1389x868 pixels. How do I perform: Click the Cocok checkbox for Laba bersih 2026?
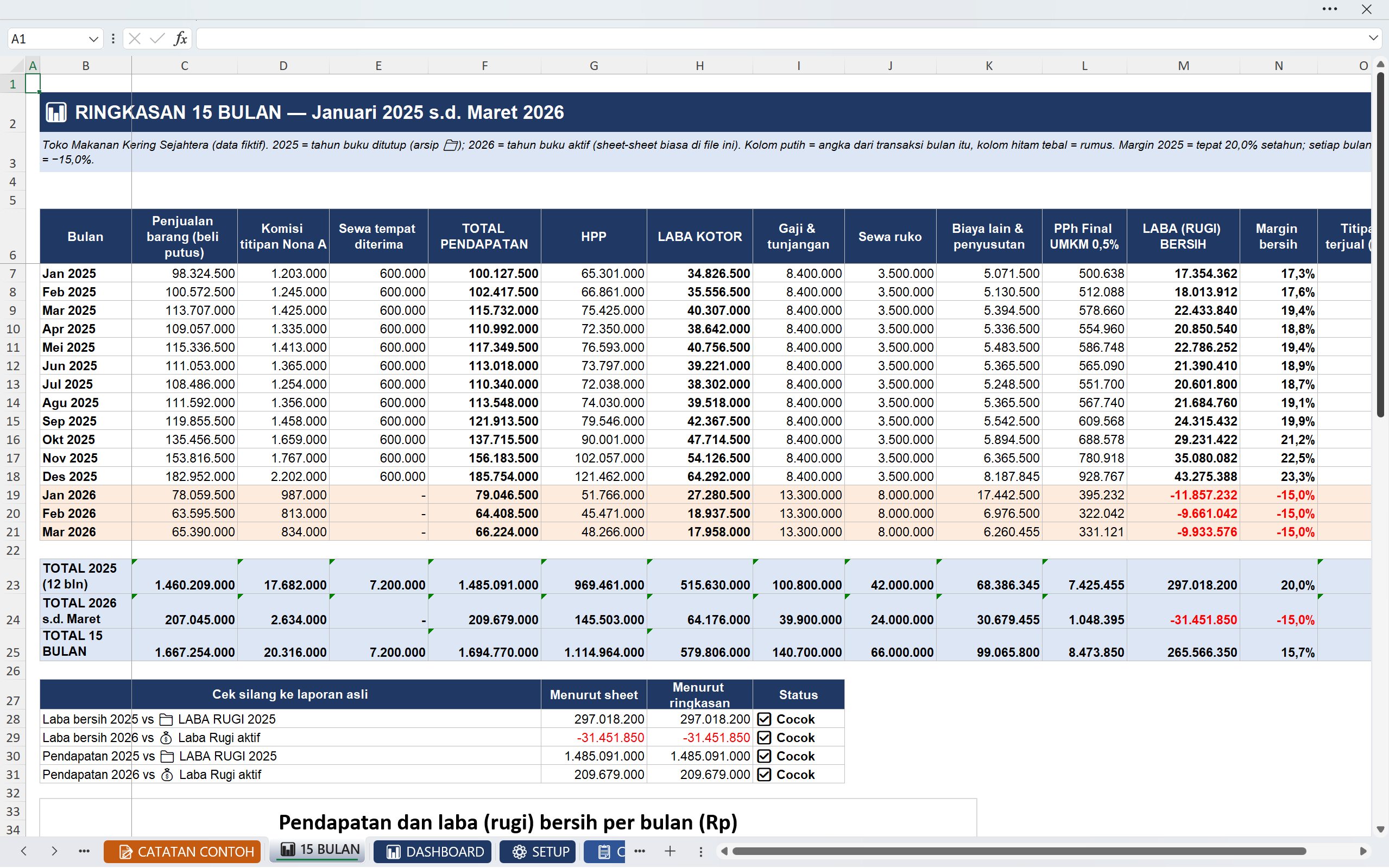[x=763, y=737]
